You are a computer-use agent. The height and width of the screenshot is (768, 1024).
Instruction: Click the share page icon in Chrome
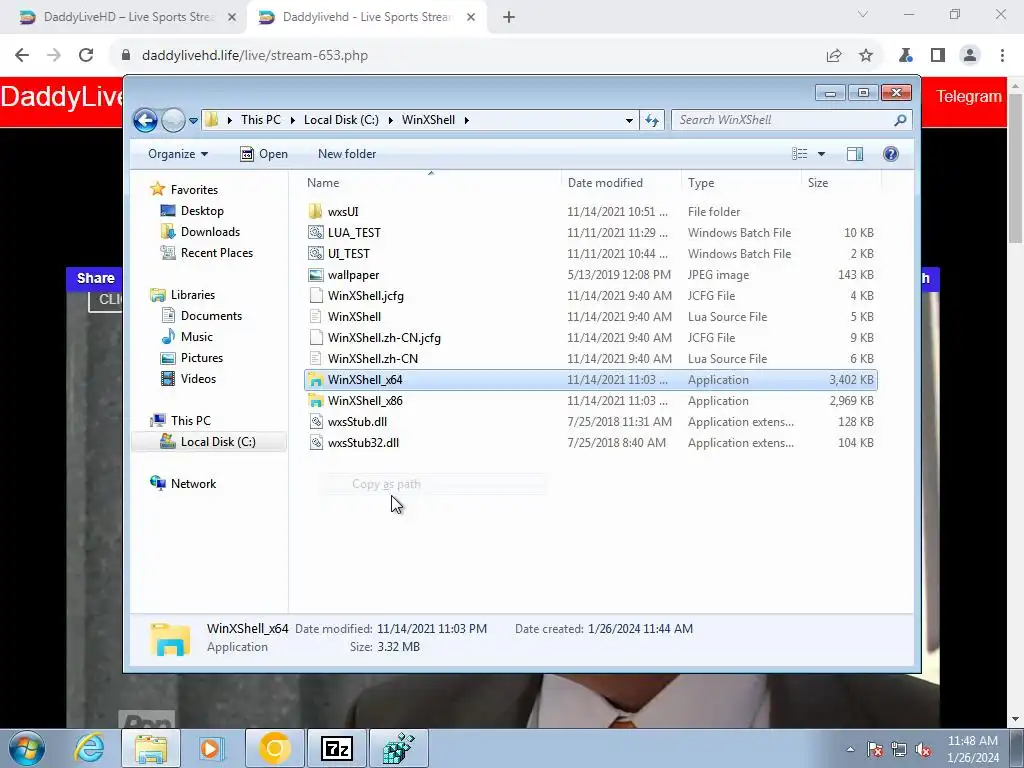tap(834, 56)
